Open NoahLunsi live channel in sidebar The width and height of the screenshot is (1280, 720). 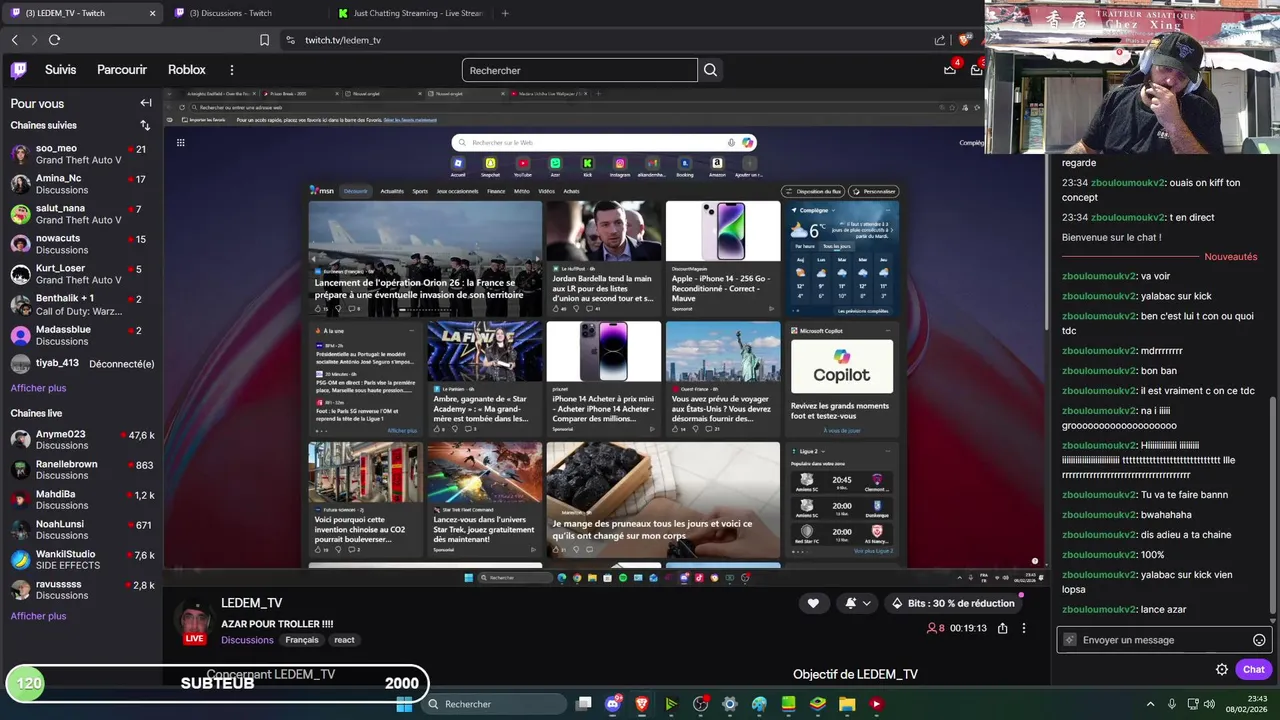click(82, 530)
